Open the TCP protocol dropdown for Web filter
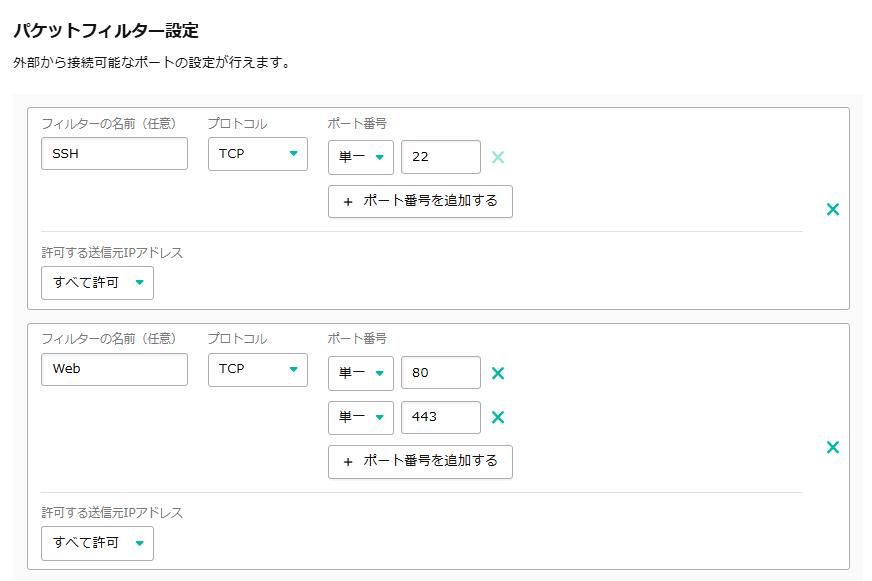872x581 pixels. 257,369
